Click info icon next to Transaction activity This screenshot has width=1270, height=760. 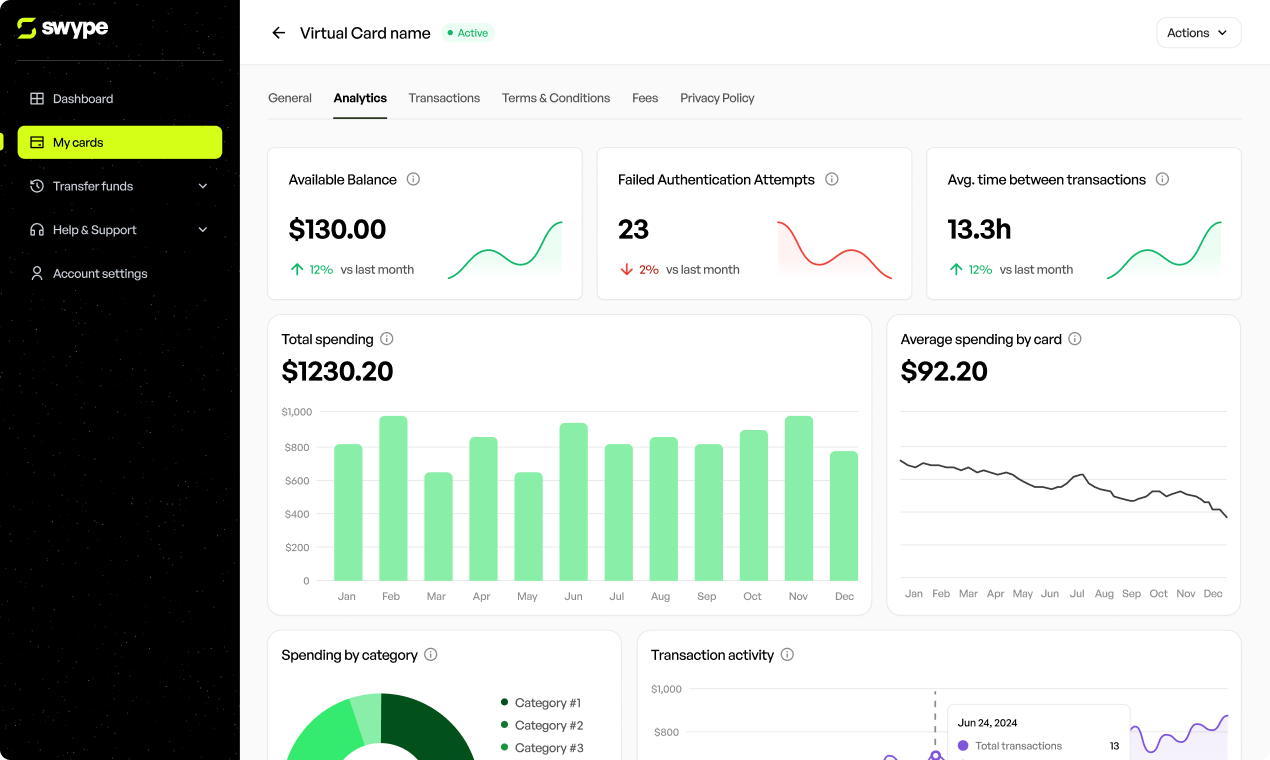click(x=787, y=655)
